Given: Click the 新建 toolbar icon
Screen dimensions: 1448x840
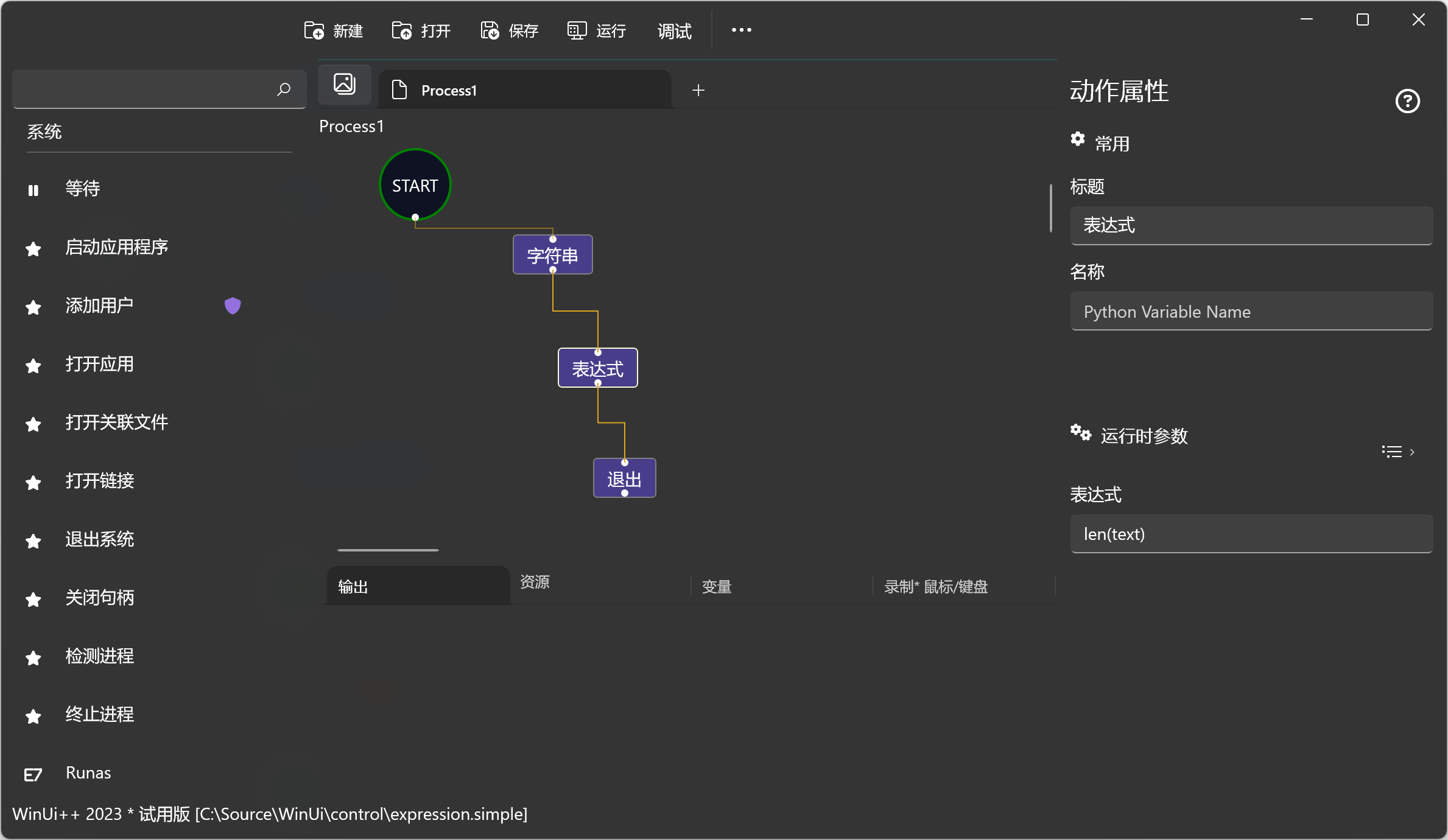Looking at the screenshot, I should [x=315, y=30].
